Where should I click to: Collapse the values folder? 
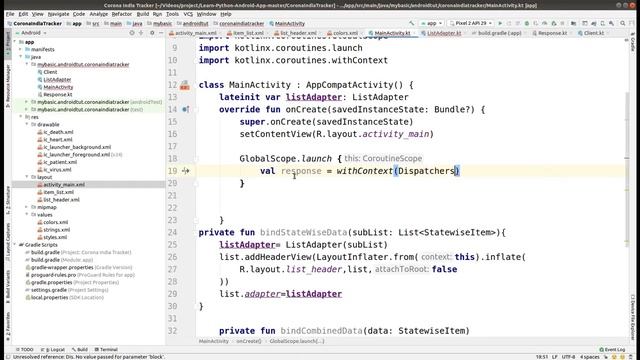tap(27, 214)
